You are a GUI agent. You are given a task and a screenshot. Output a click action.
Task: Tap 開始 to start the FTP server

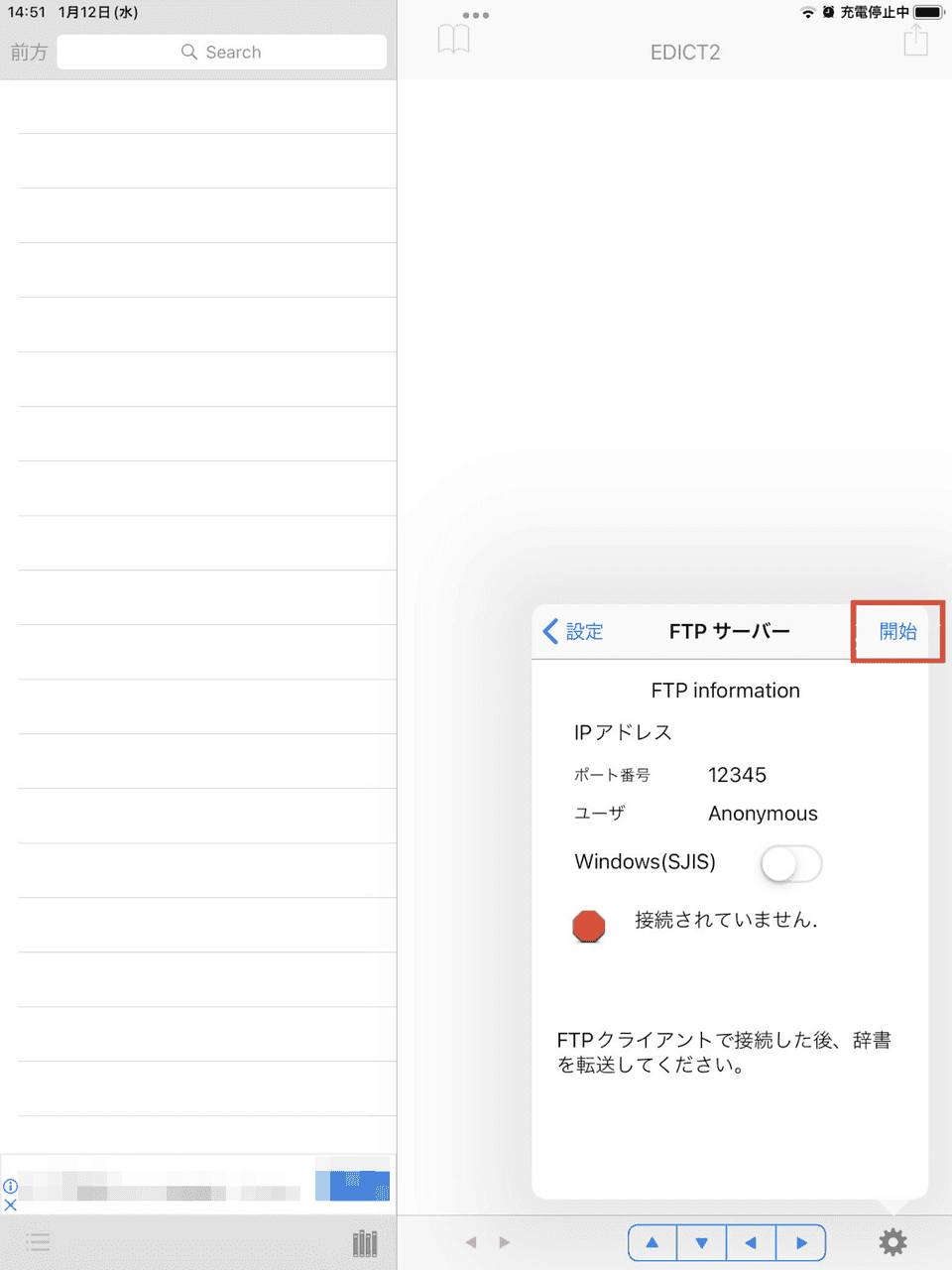tap(896, 631)
